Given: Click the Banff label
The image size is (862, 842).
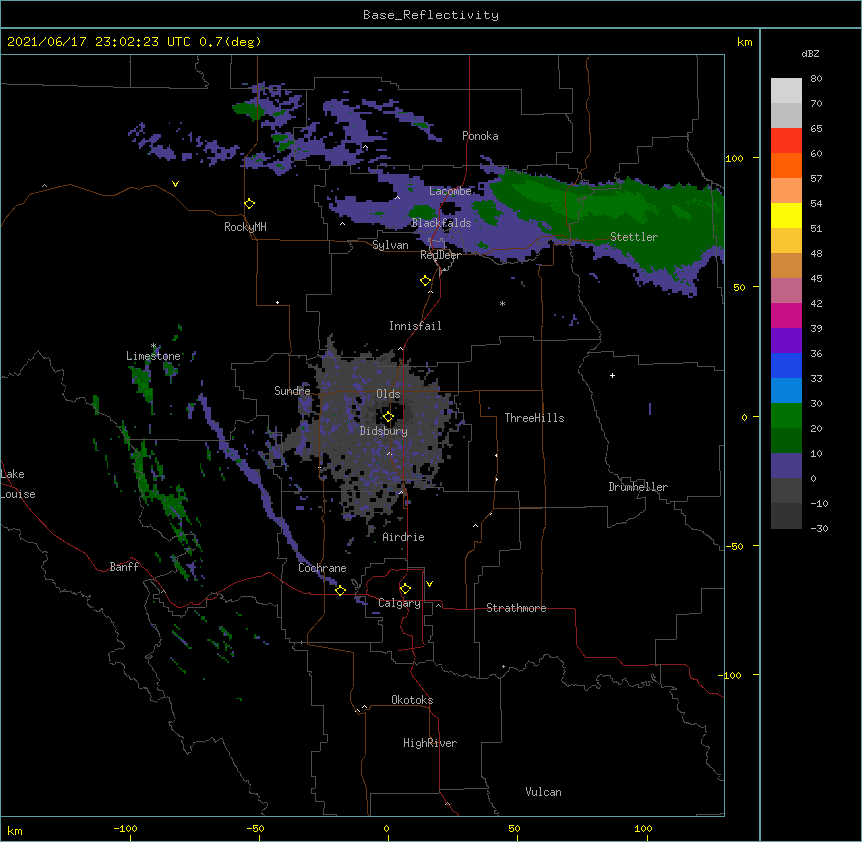Looking at the screenshot, I should click(124, 567).
